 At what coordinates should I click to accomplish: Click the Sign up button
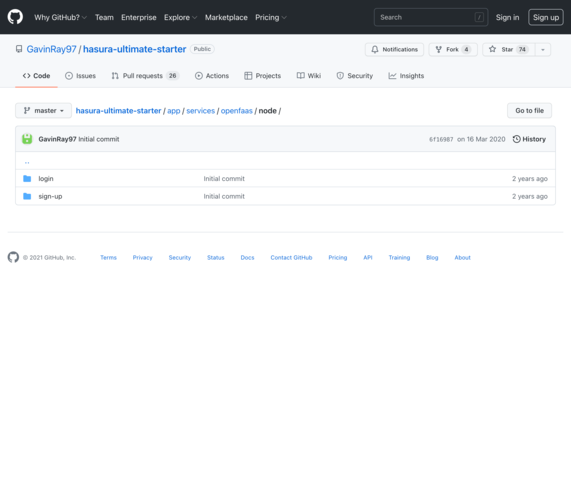[546, 17]
